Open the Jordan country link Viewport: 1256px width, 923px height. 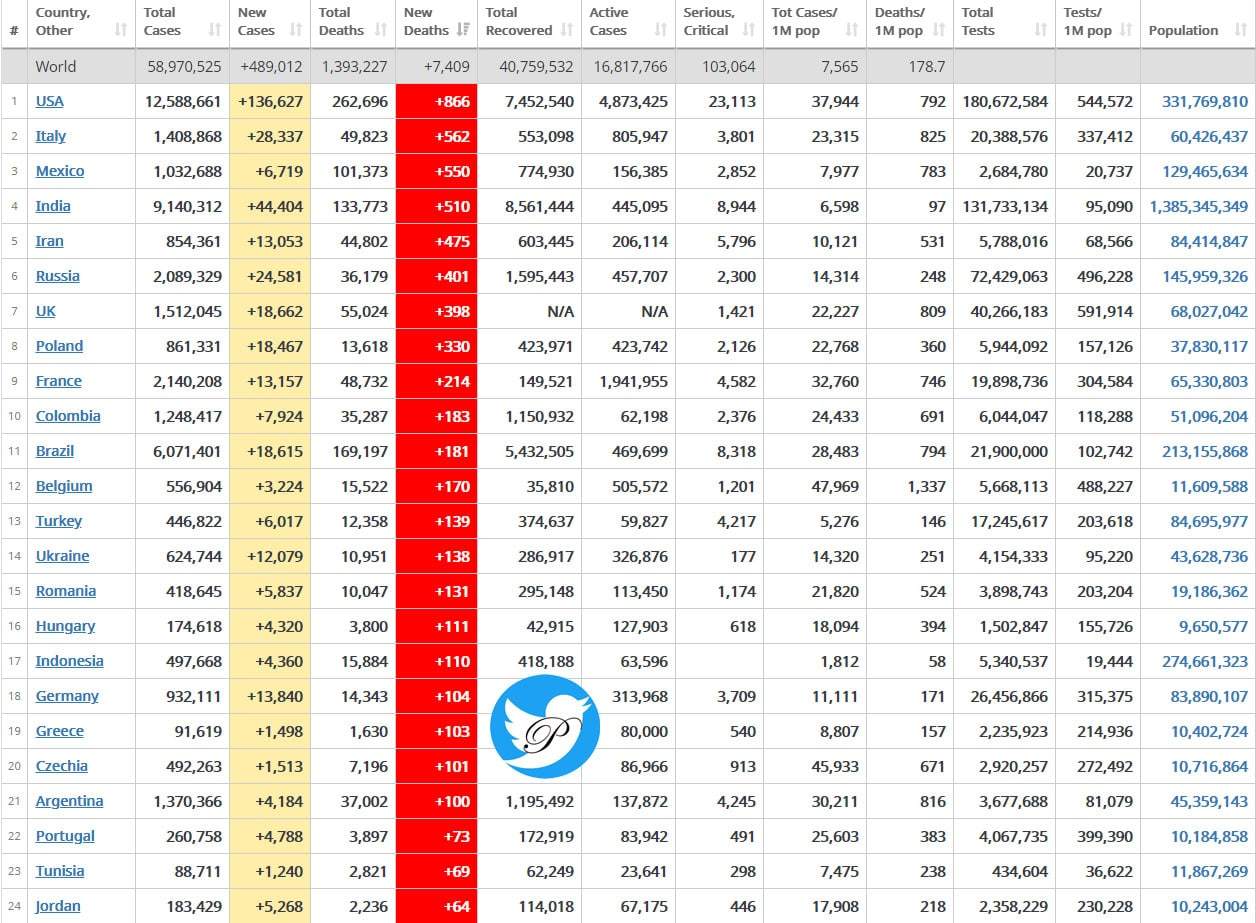pyautogui.click(x=58, y=906)
